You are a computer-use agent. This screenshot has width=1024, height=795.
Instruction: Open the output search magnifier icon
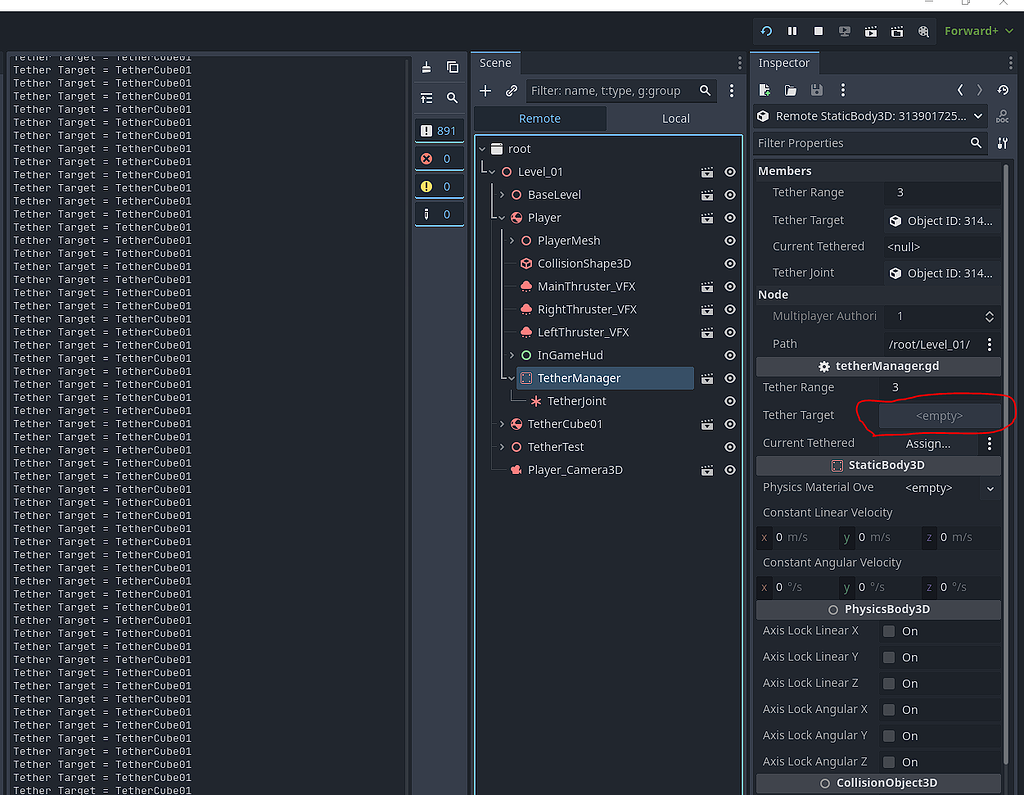[x=452, y=98]
